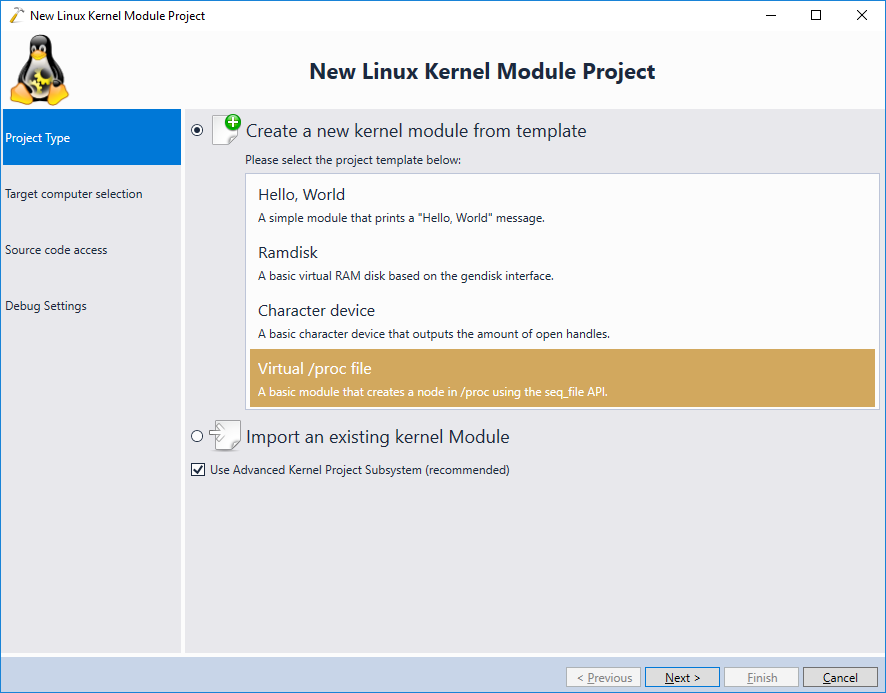The width and height of the screenshot is (886, 693).
Task: Go to Target computer selection step
Action: point(92,193)
